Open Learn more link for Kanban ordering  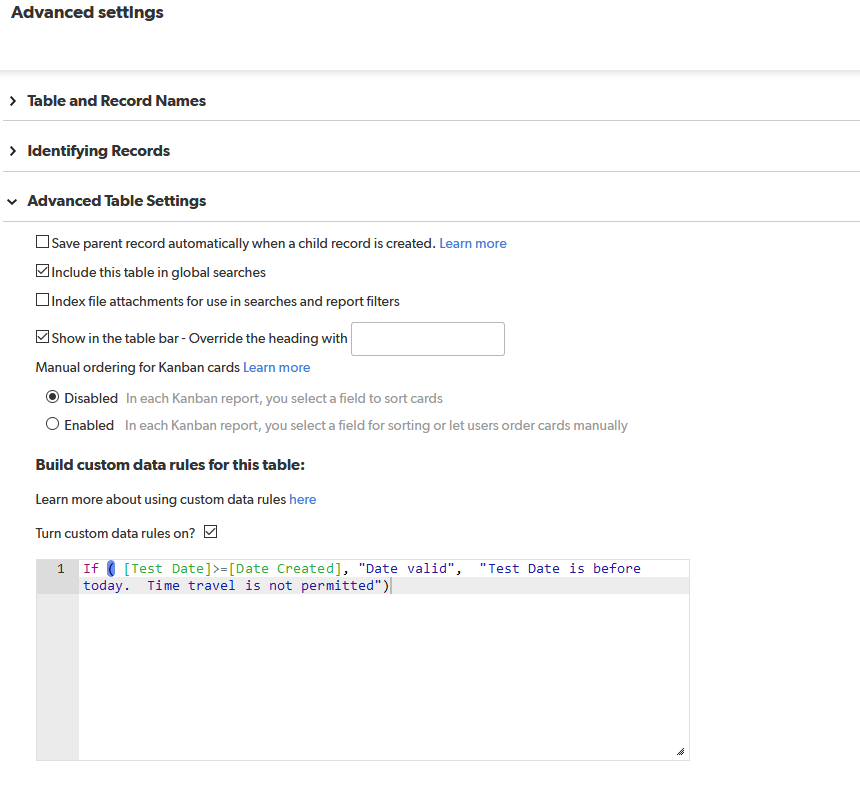[276, 367]
